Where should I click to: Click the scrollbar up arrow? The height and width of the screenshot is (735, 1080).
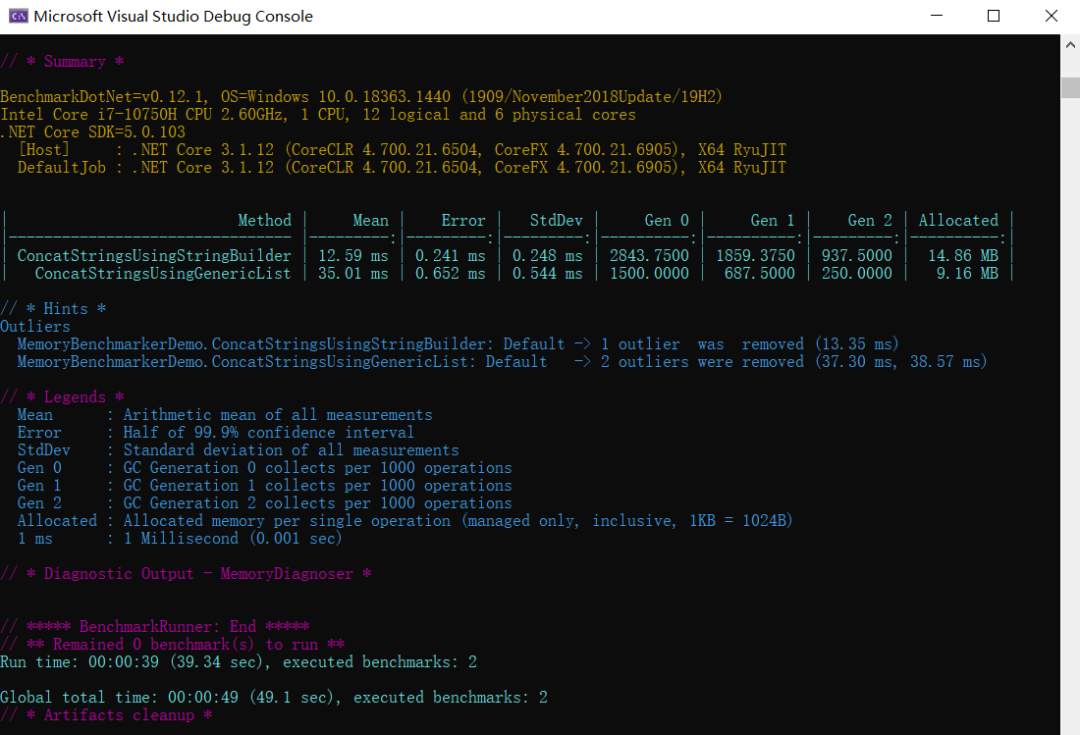(1070, 44)
